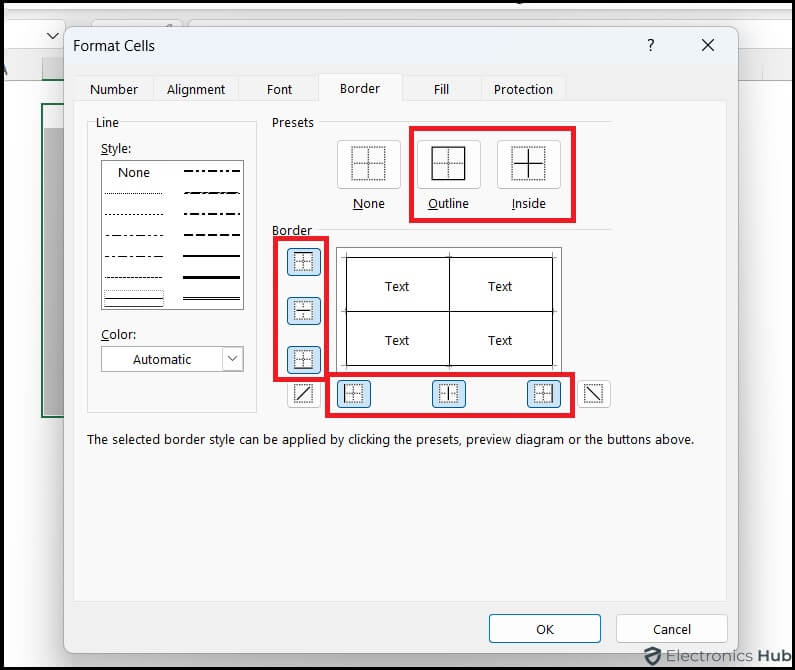Toggle the top border button
The height and width of the screenshot is (670, 795).
coord(304,262)
